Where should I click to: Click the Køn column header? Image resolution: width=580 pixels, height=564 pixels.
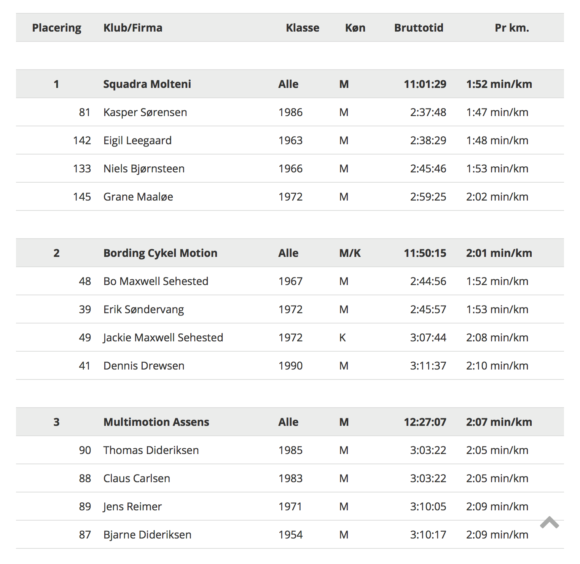(x=355, y=28)
